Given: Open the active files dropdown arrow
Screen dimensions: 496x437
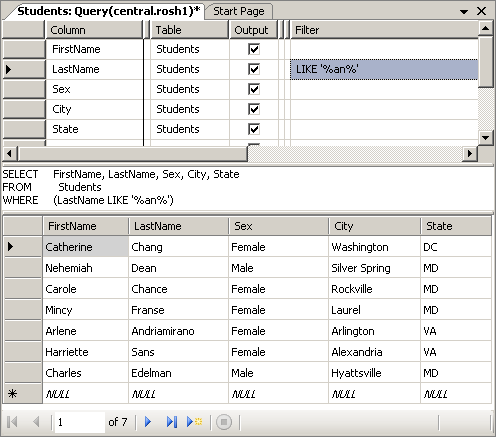Looking at the screenshot, I should pos(464,12).
